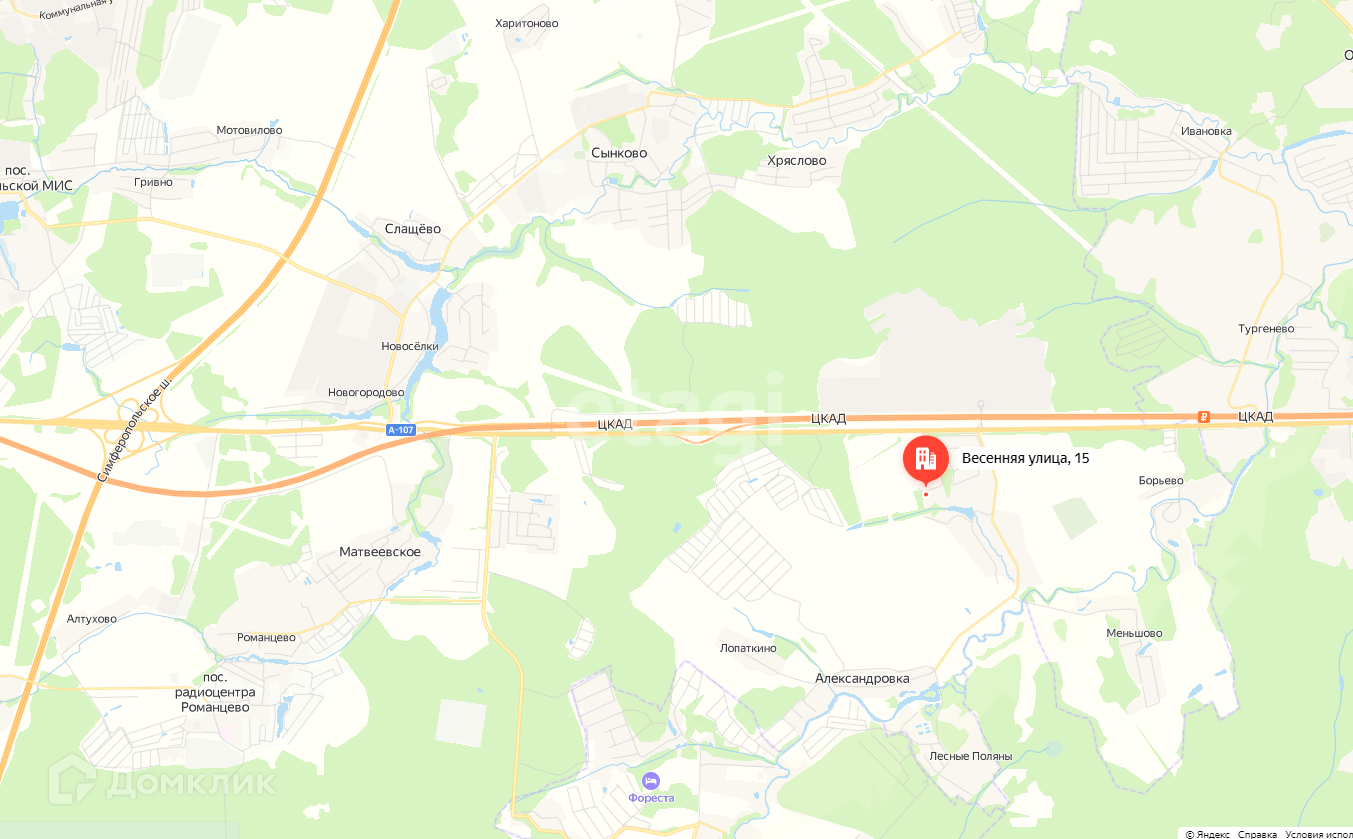The height and width of the screenshot is (839, 1353).
Task: Select the Форестa text label
Action: [651, 797]
